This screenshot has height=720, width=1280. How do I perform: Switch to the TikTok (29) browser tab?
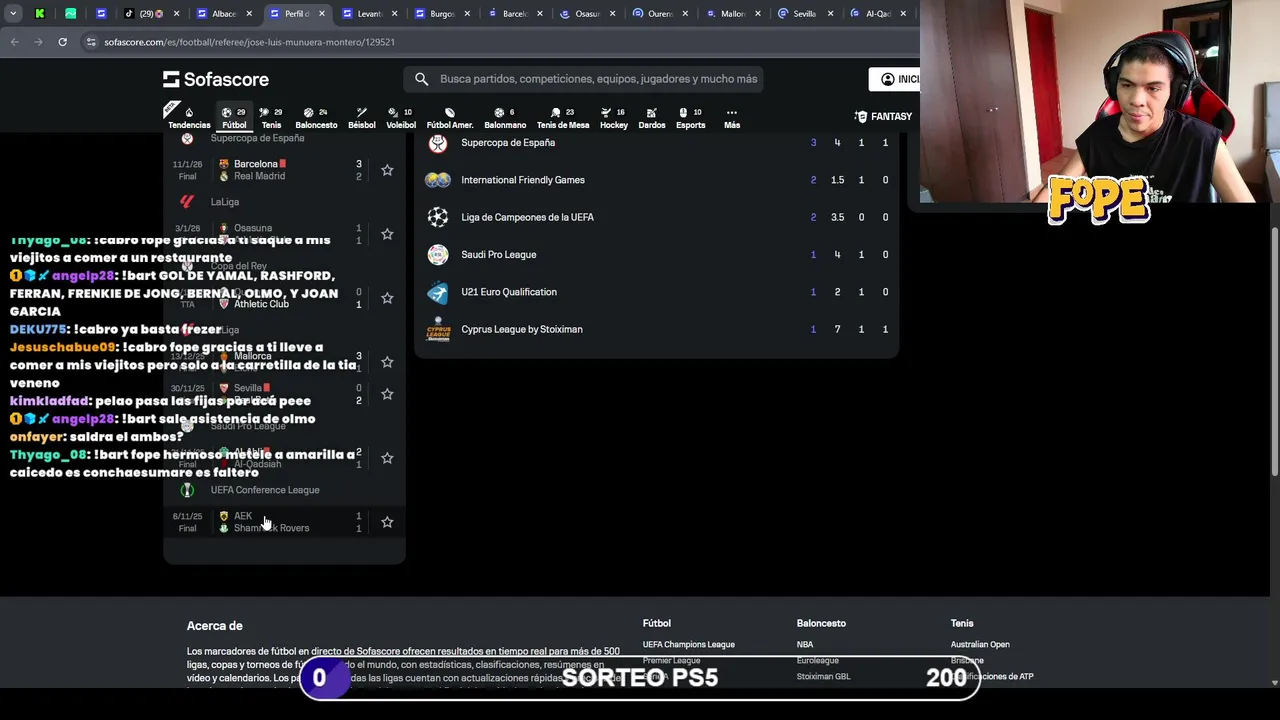pos(152,14)
